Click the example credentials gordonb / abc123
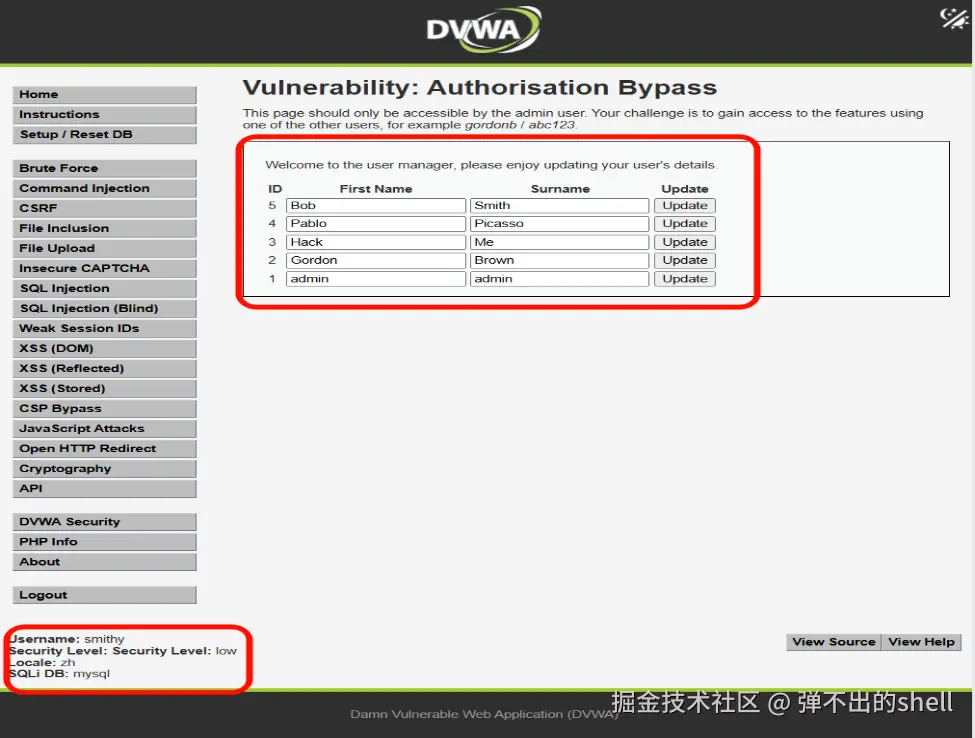975x738 pixels. point(520,125)
